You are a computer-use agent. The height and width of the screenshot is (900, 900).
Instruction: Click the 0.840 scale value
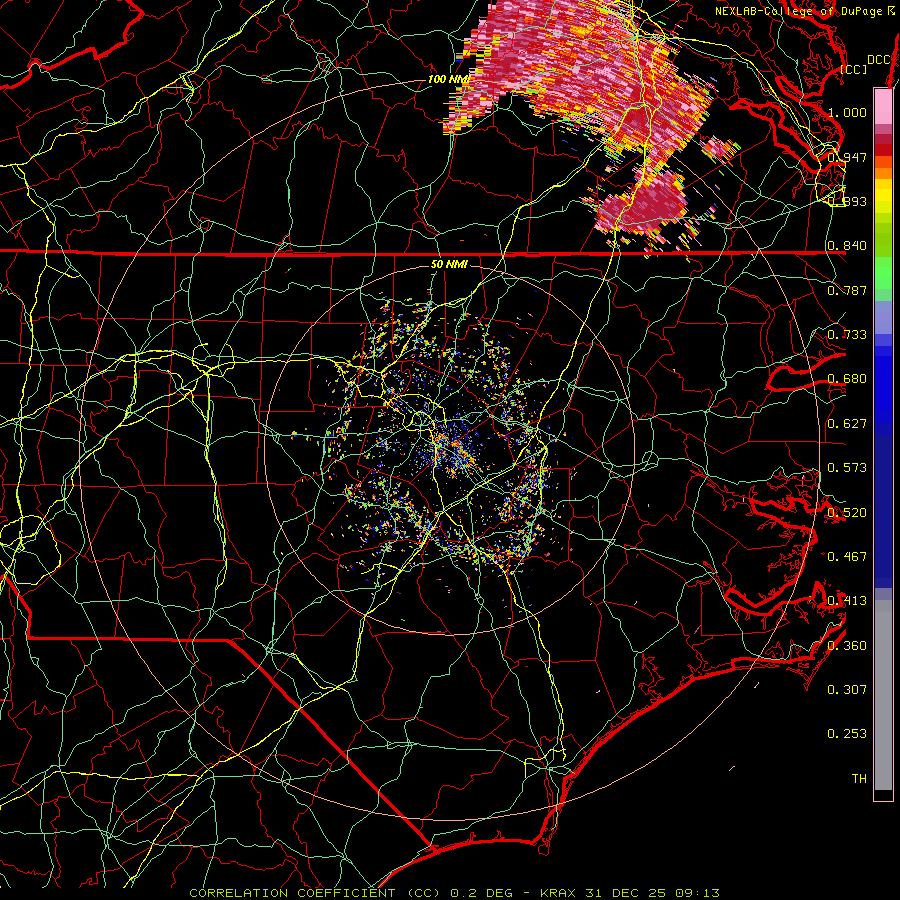coord(847,246)
